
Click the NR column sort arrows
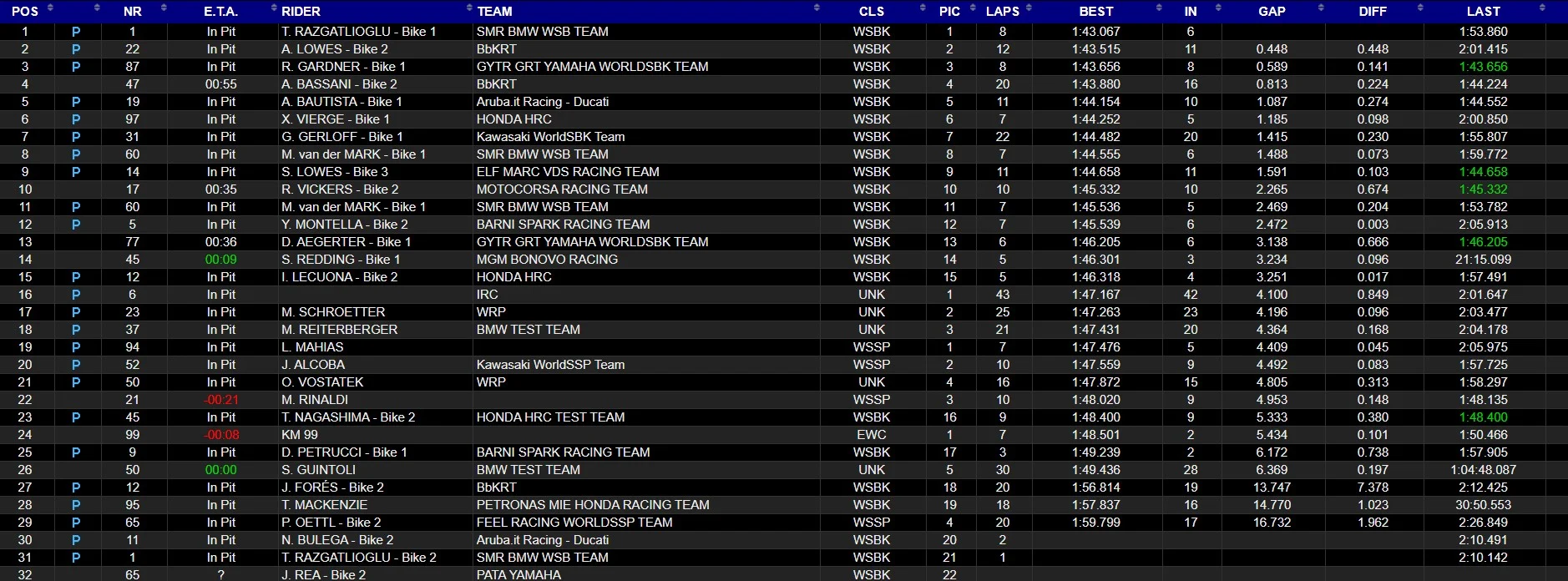click(164, 8)
